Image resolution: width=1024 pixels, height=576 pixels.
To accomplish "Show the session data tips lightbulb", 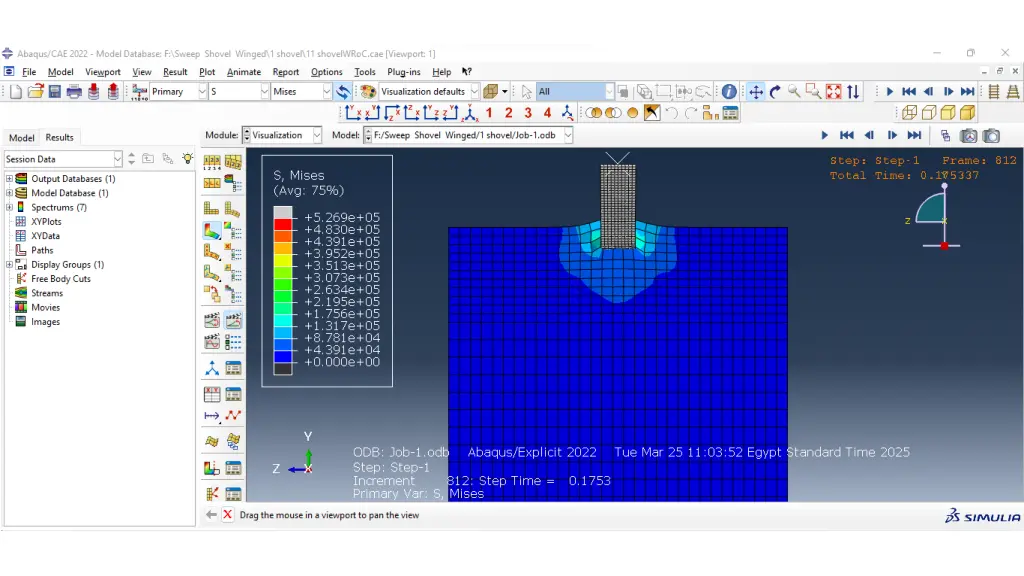I will [x=187, y=159].
